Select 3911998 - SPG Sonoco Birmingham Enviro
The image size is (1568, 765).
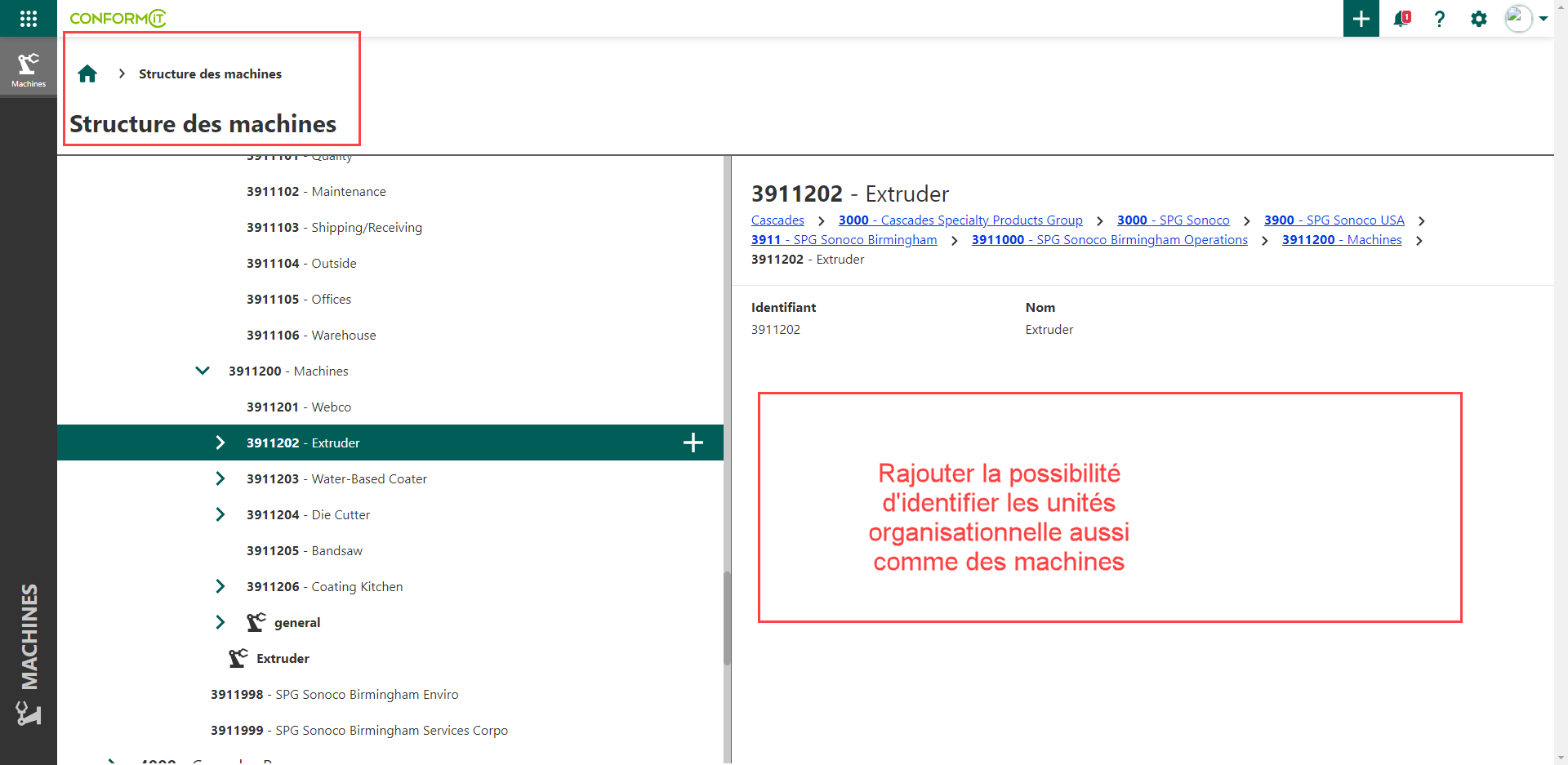pos(335,694)
